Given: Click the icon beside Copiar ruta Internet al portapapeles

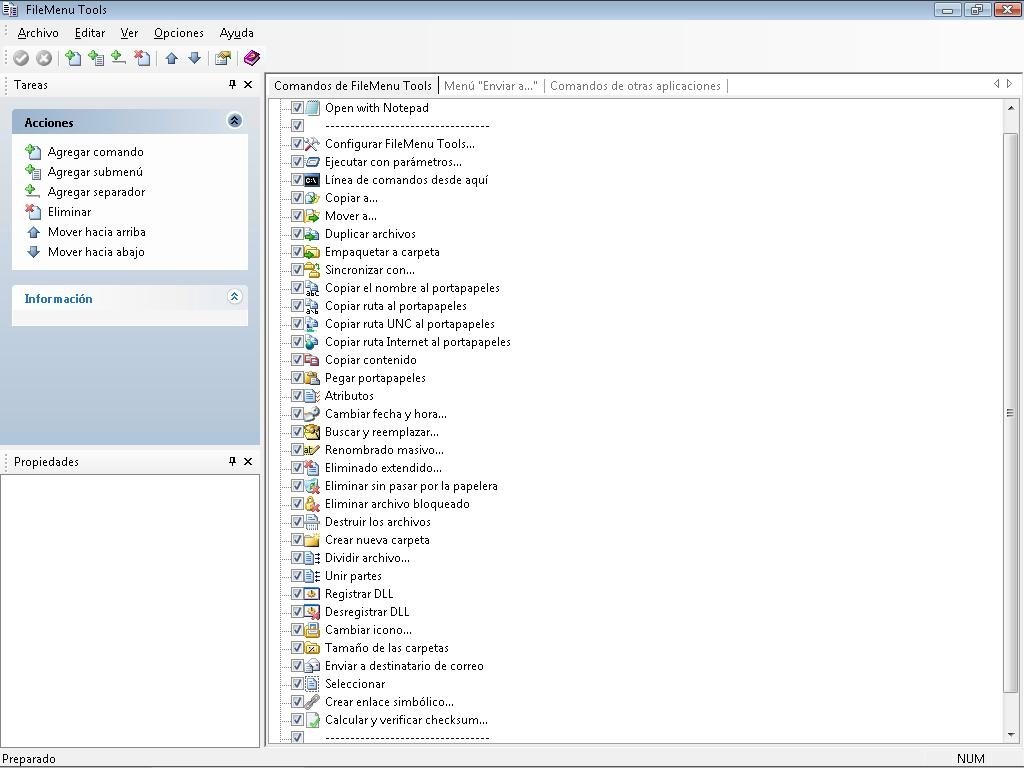Looking at the screenshot, I should (x=312, y=342).
